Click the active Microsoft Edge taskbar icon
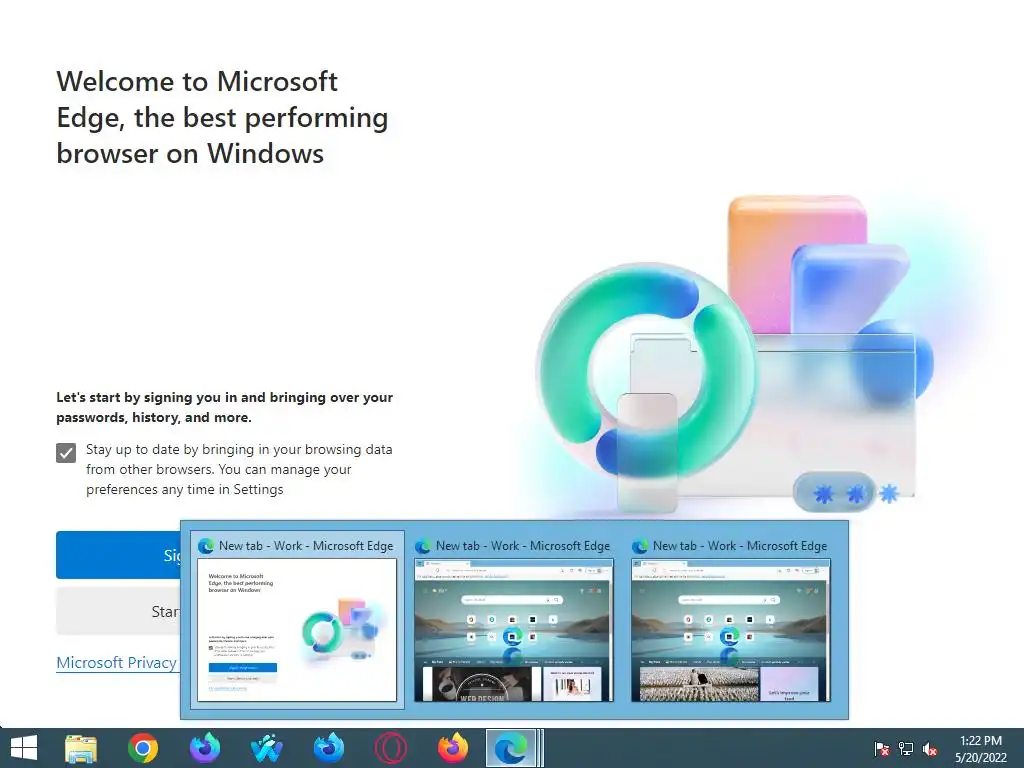The width and height of the screenshot is (1024, 768). [x=512, y=748]
